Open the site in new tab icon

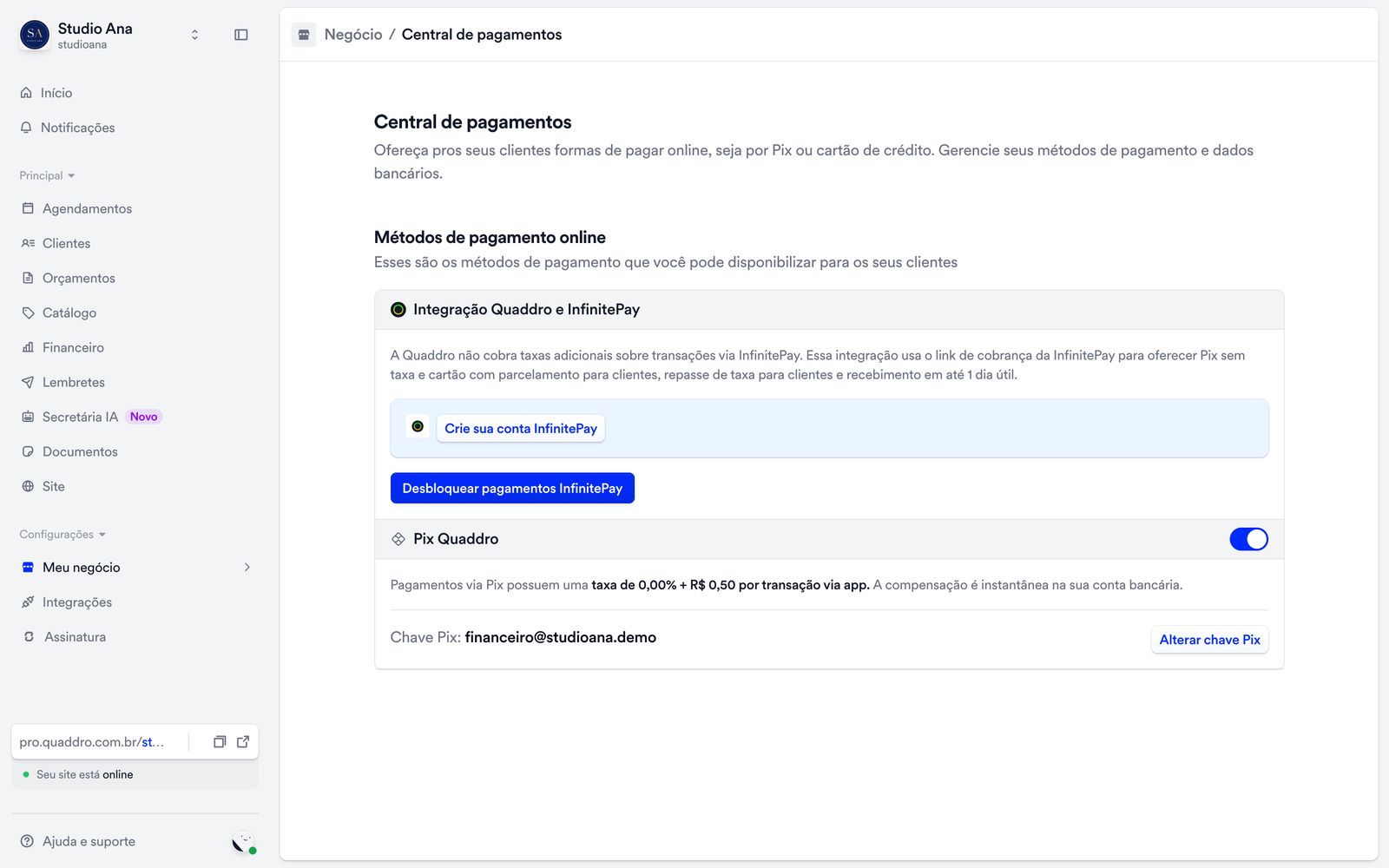pos(243,741)
